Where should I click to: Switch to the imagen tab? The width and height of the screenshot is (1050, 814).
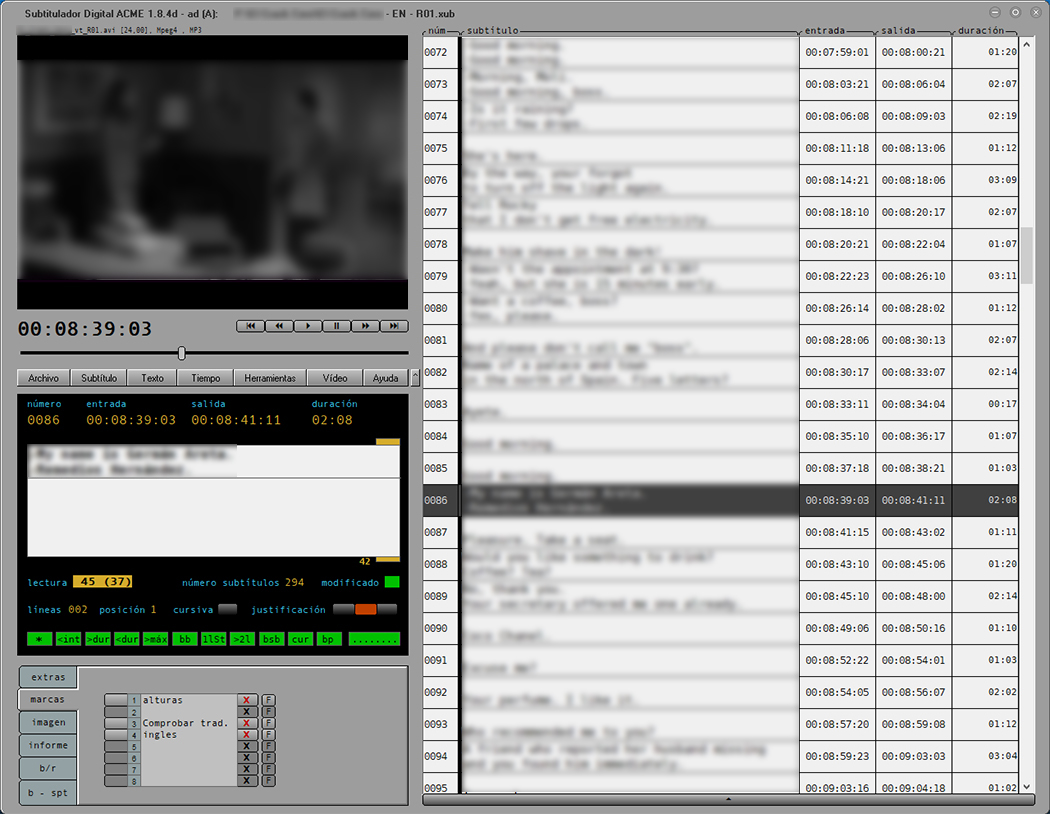(48, 722)
